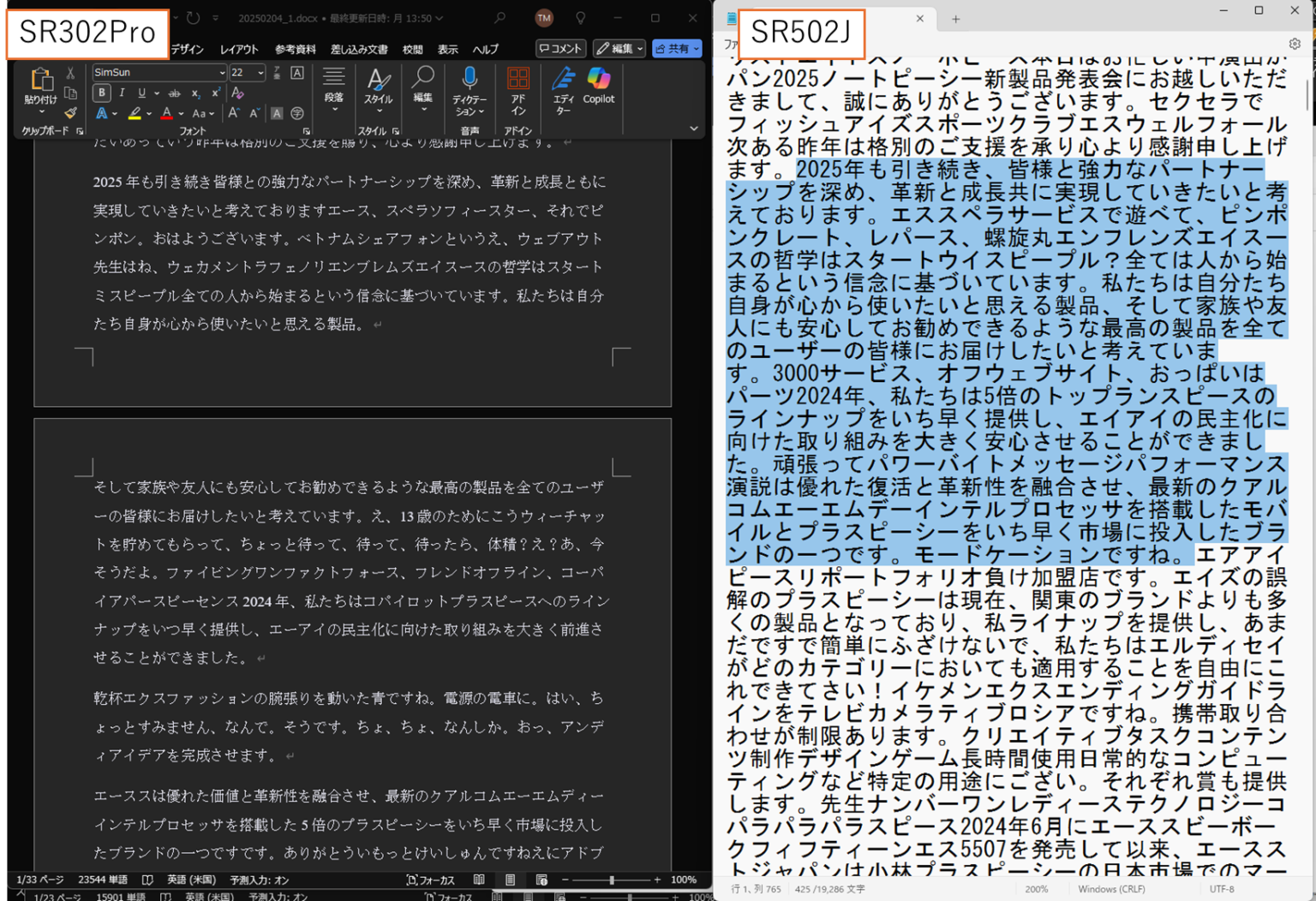Open Notepad settings gear icon
Viewport: 1316px width, 901px height.
tap(1295, 44)
